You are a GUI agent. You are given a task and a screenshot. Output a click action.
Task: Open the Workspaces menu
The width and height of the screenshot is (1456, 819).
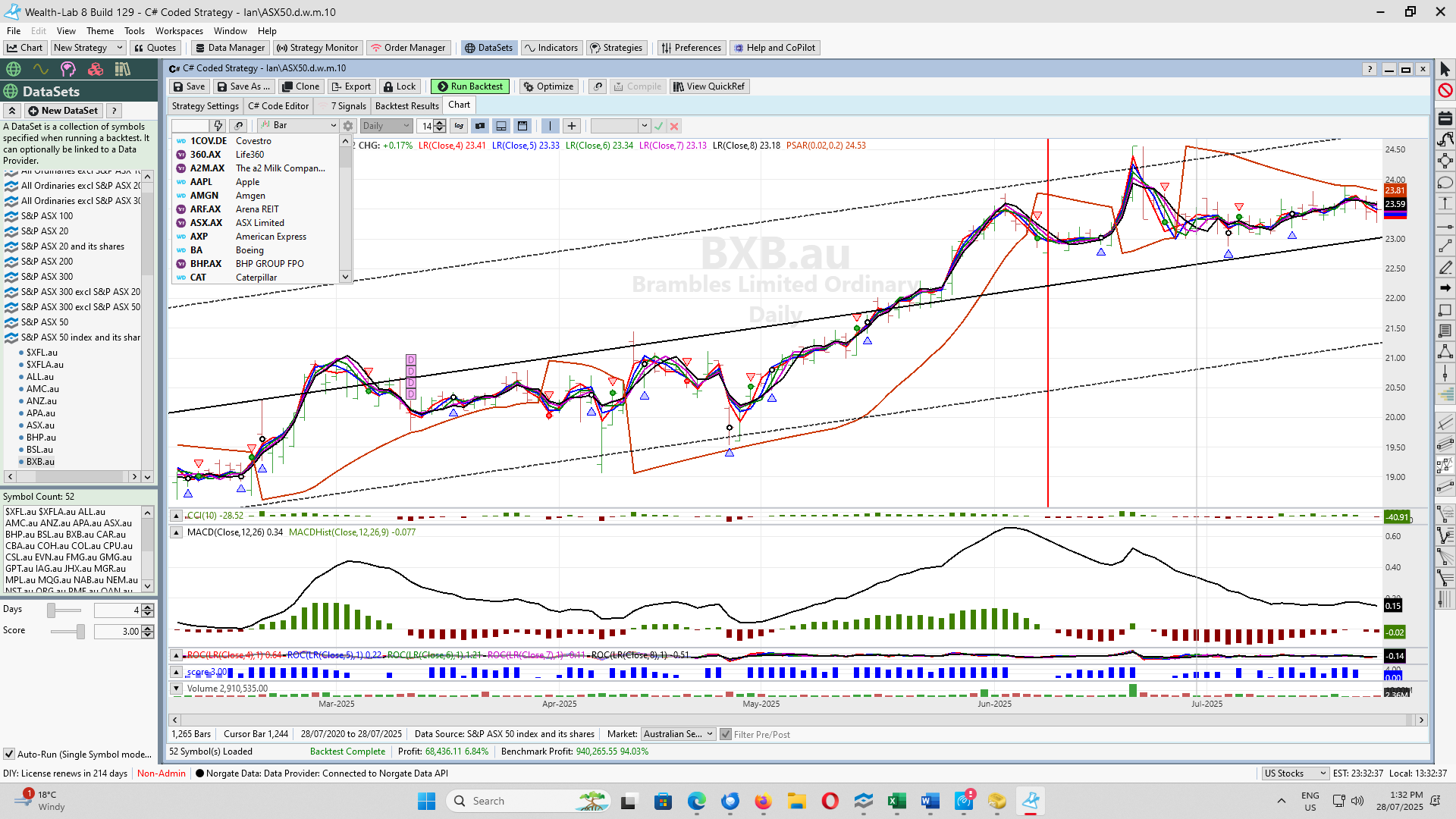pos(179,31)
